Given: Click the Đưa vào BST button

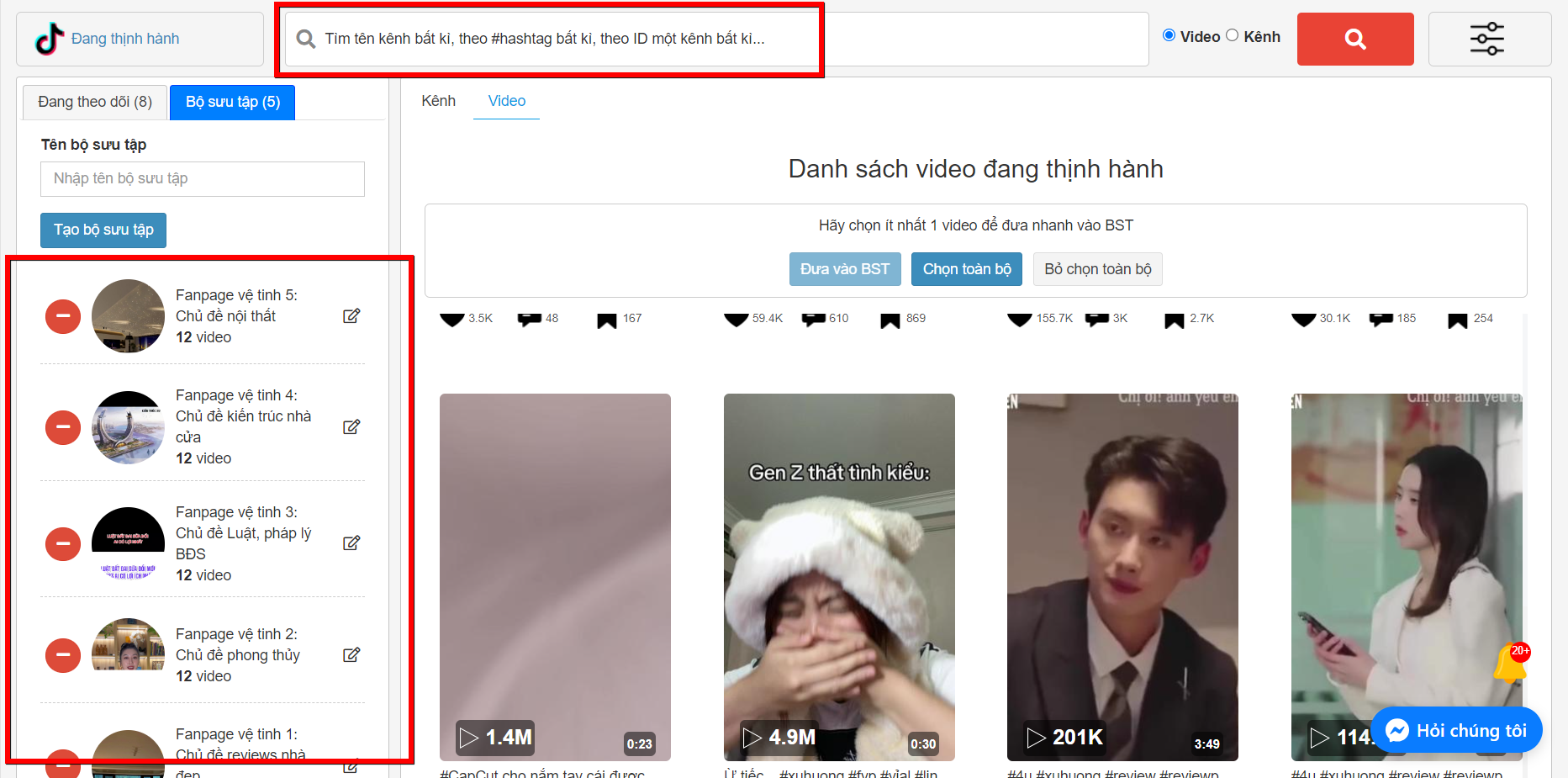Looking at the screenshot, I should [x=845, y=269].
